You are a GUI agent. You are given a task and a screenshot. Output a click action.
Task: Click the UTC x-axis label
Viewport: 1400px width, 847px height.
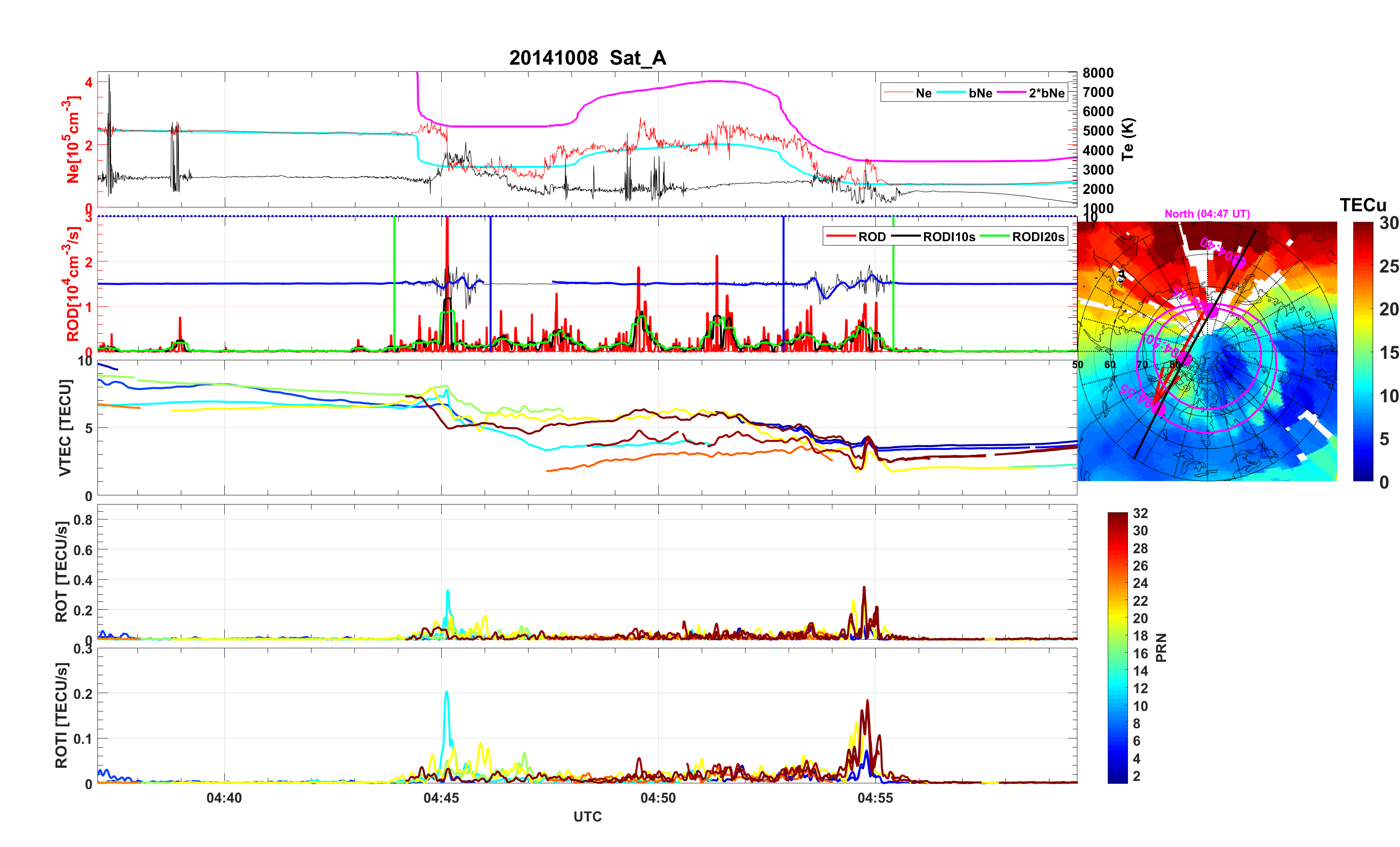click(587, 816)
